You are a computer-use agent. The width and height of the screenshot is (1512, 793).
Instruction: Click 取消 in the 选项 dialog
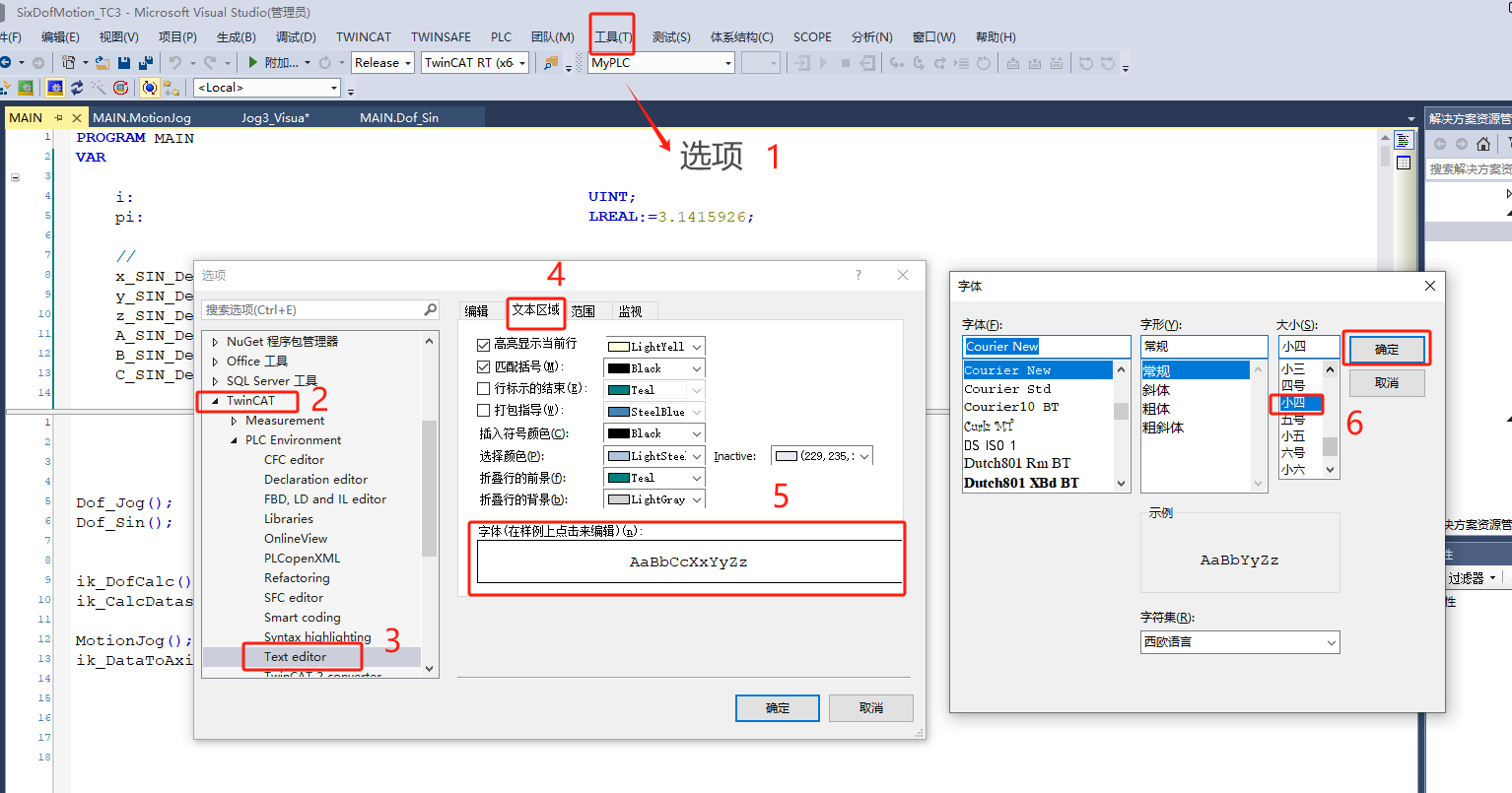coord(871,708)
